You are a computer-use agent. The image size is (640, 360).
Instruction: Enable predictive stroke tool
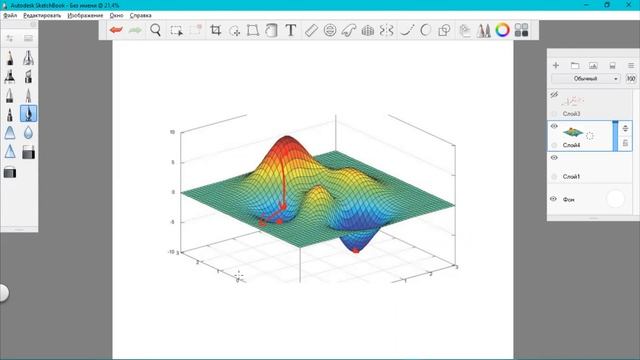point(425,30)
